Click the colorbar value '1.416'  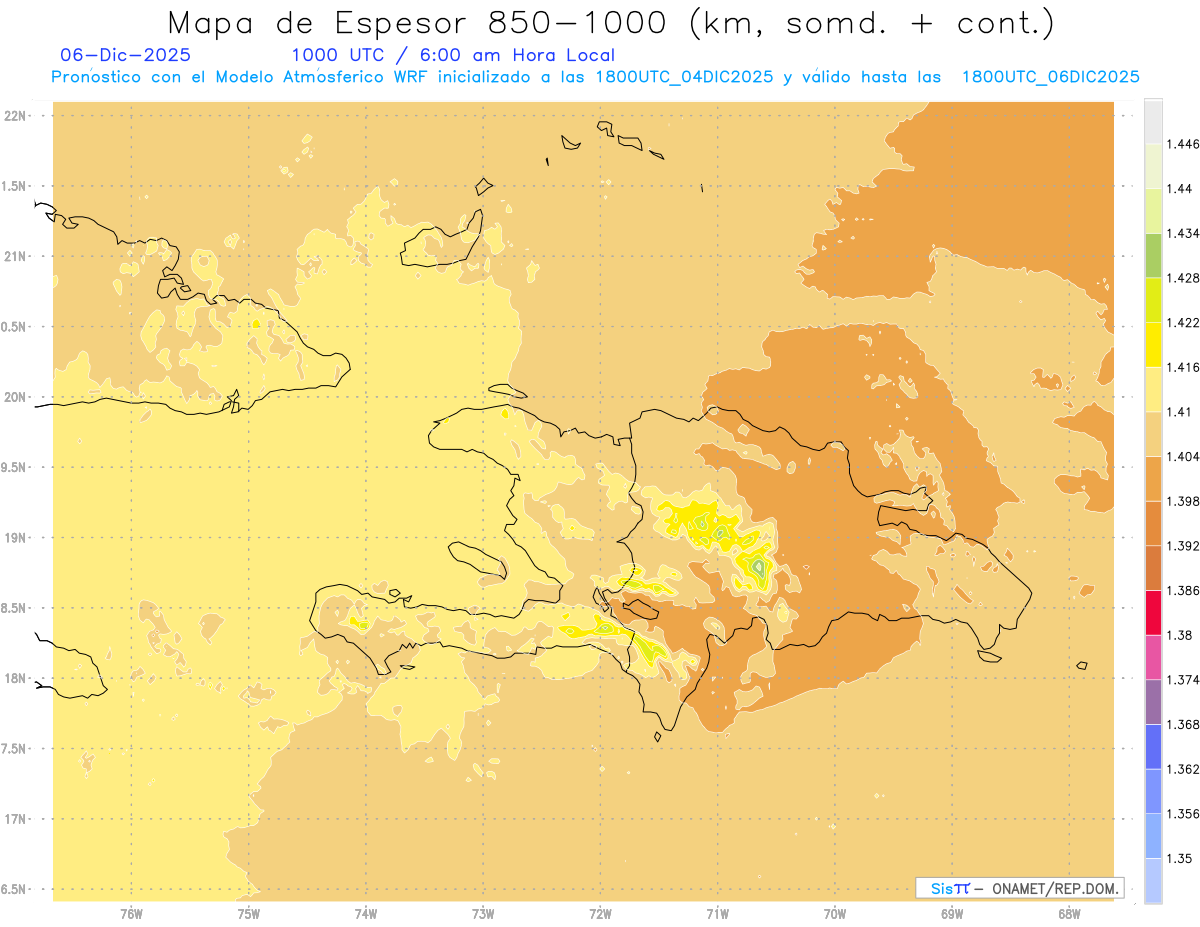click(x=1185, y=367)
